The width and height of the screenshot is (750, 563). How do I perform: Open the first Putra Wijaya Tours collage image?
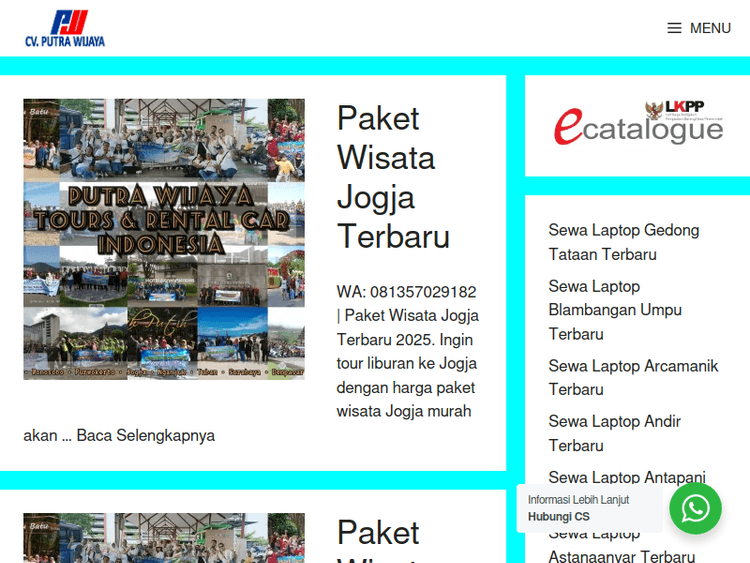(x=164, y=239)
